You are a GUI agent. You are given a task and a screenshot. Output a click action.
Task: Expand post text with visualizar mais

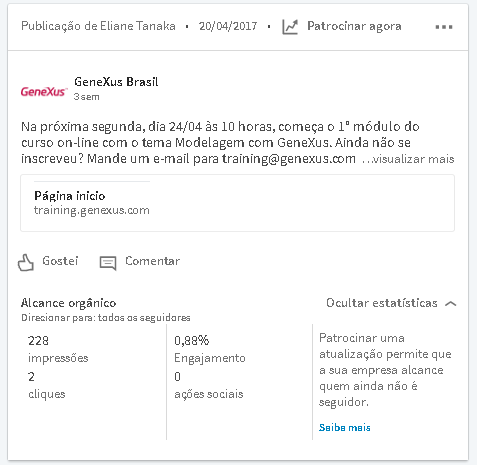408,159
